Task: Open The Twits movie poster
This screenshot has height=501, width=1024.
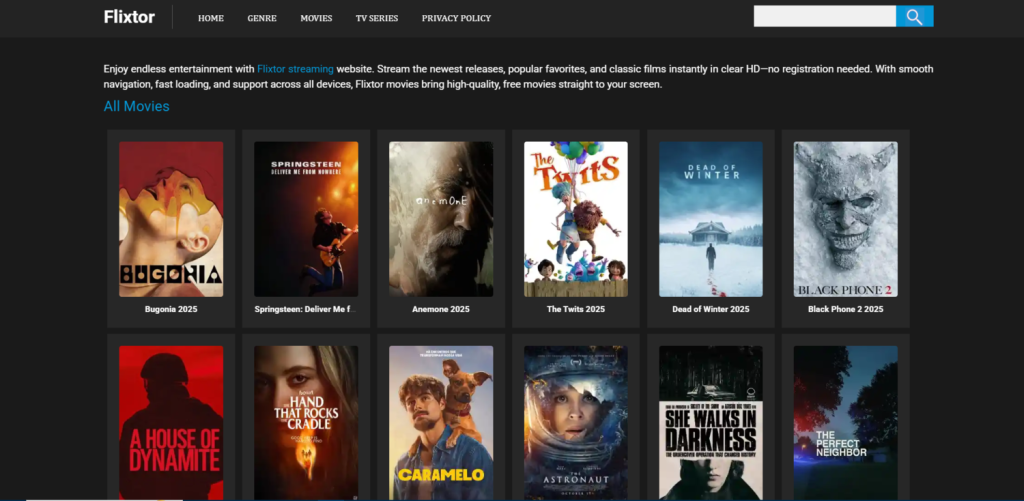Action: tap(576, 219)
